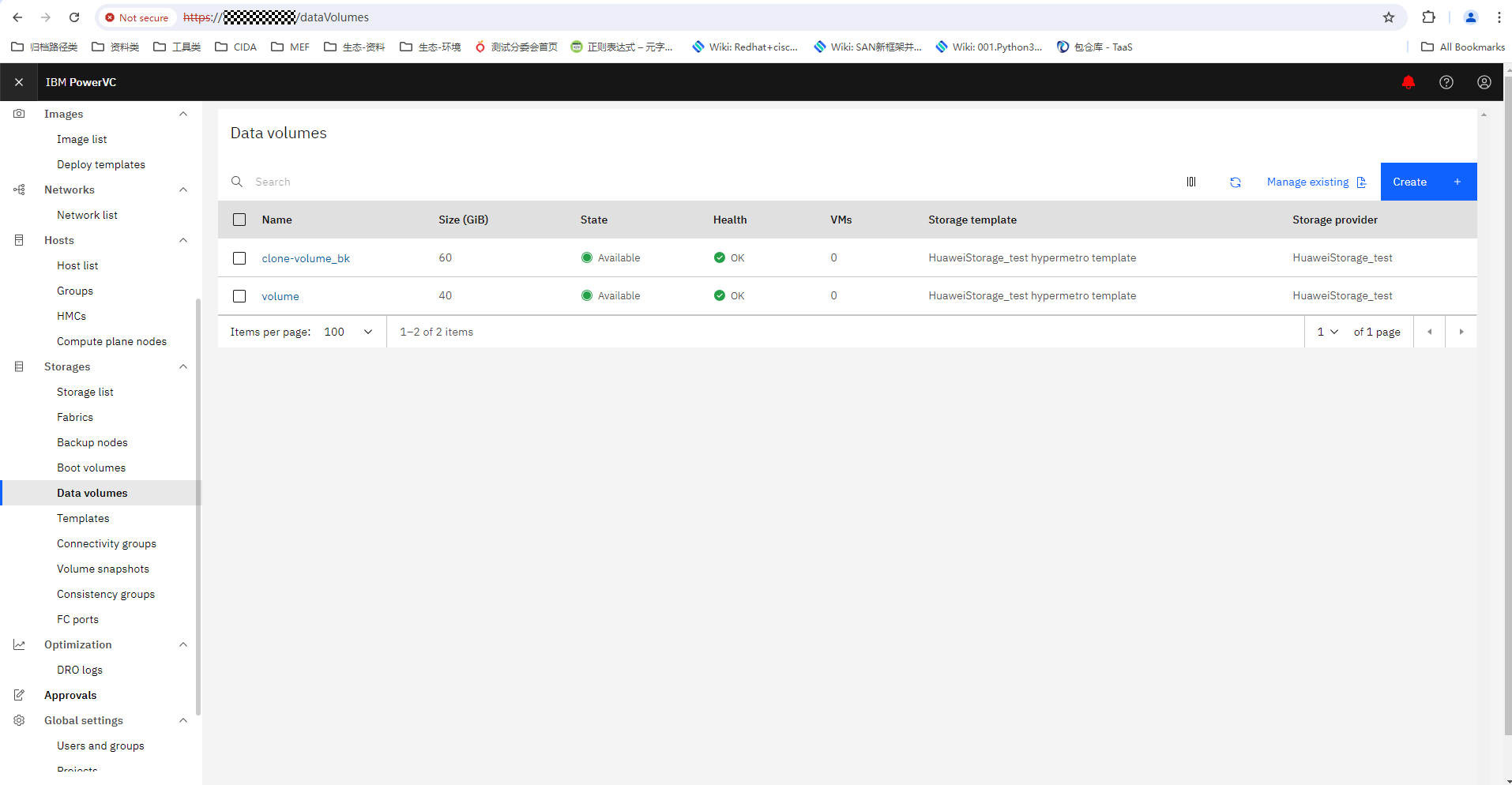The image size is (1512, 785).
Task: Go back in browser history
Action: [17, 17]
